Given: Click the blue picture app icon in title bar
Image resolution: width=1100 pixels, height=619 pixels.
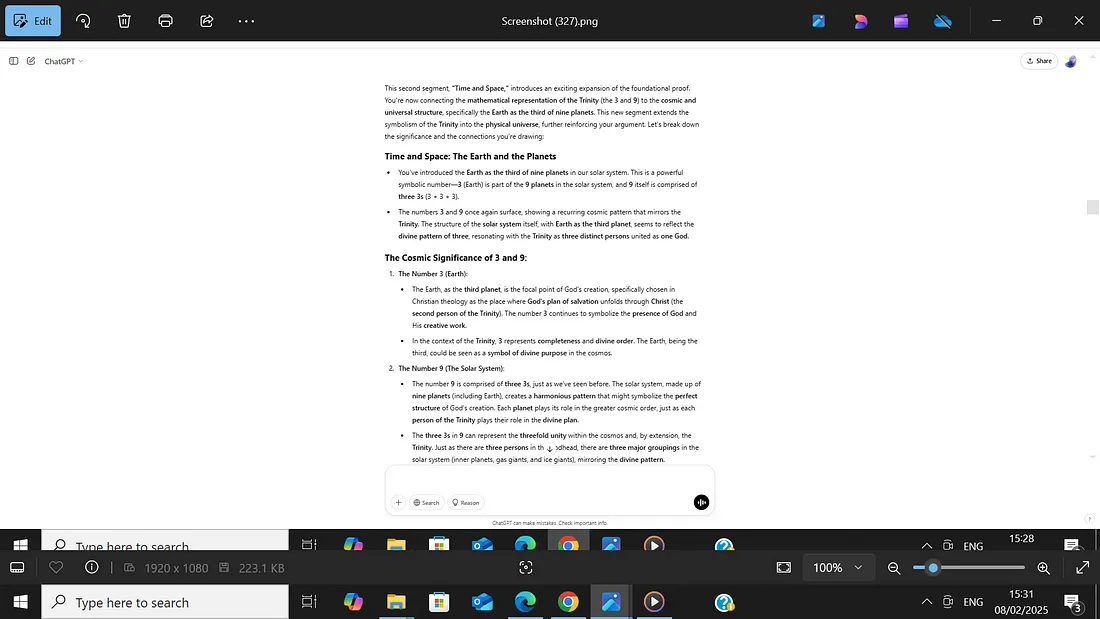Looking at the screenshot, I should pos(819,21).
